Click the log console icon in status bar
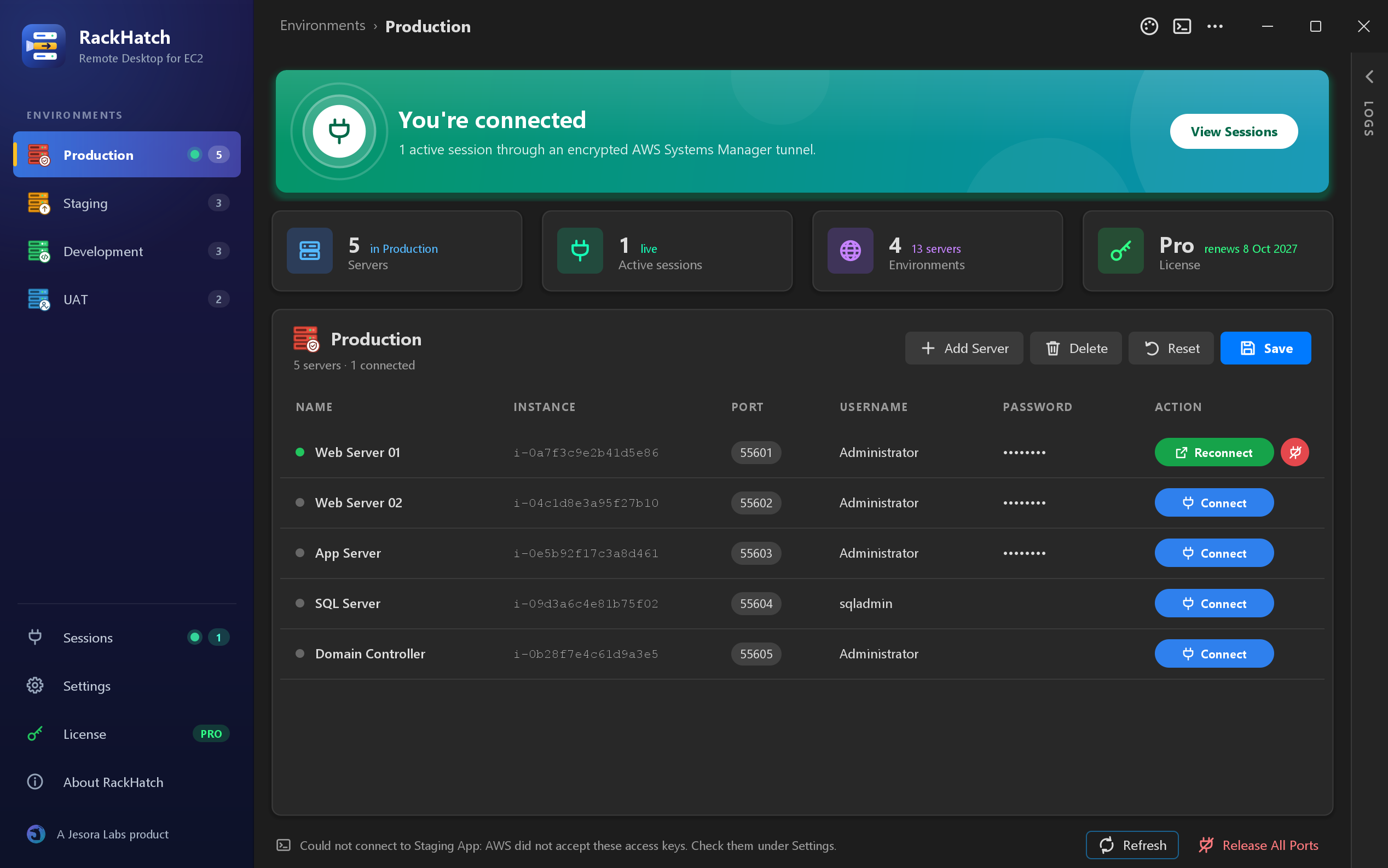This screenshot has height=868, width=1388. point(284,845)
